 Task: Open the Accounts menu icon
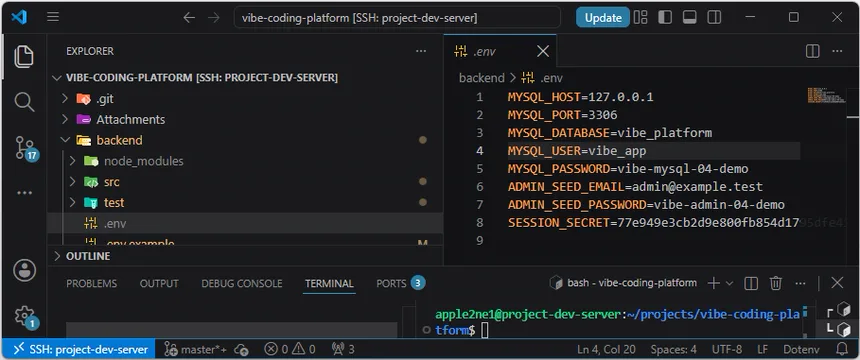[24, 270]
